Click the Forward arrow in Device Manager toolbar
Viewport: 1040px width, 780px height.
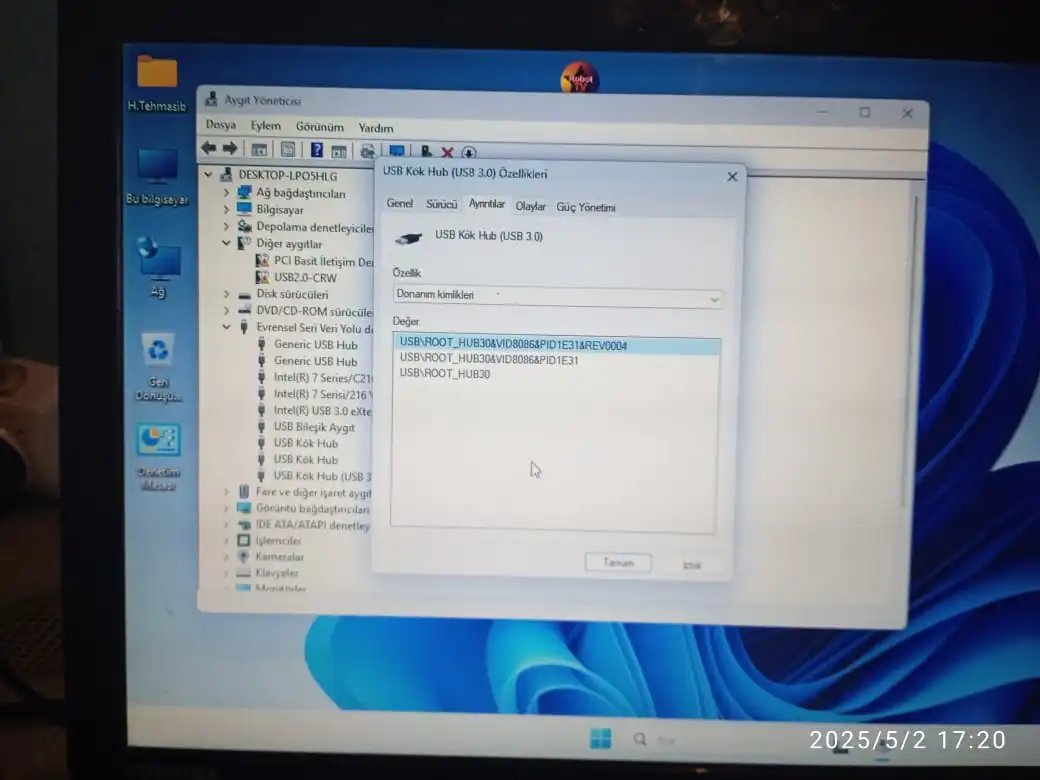tap(229, 148)
